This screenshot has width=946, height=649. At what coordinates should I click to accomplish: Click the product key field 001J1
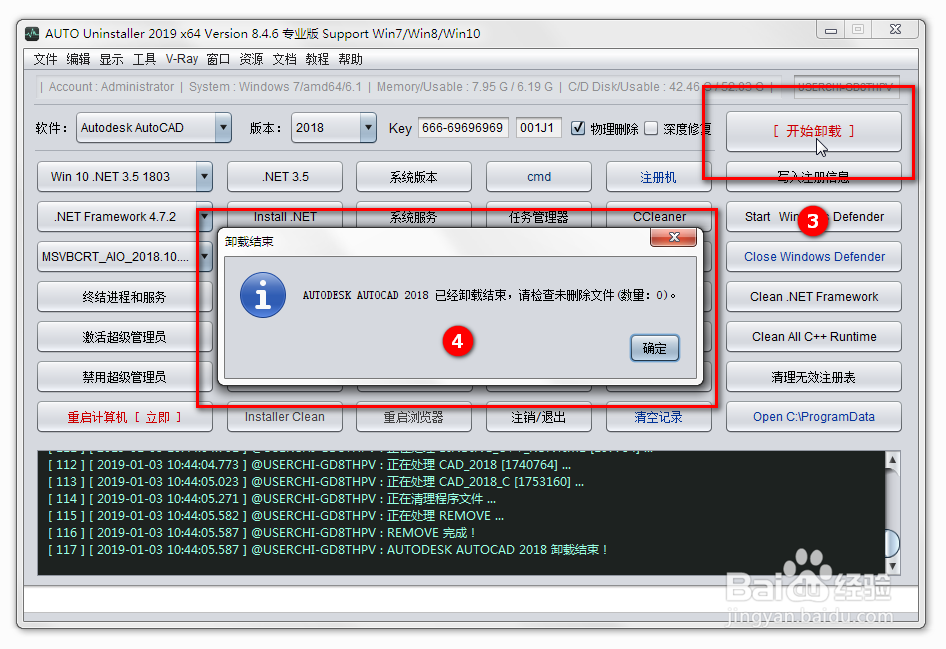[x=538, y=128]
